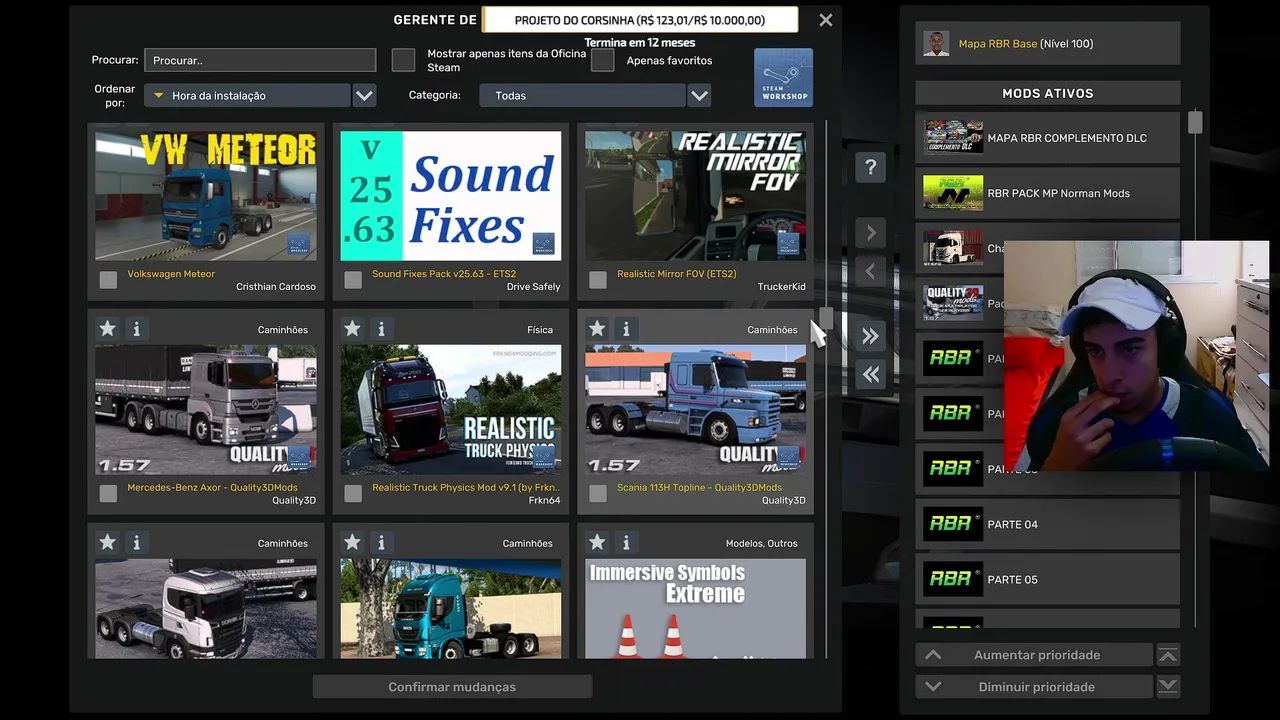Click the Mapa RBR Base profile avatar
This screenshot has height=720, width=1280.
[x=936, y=44]
